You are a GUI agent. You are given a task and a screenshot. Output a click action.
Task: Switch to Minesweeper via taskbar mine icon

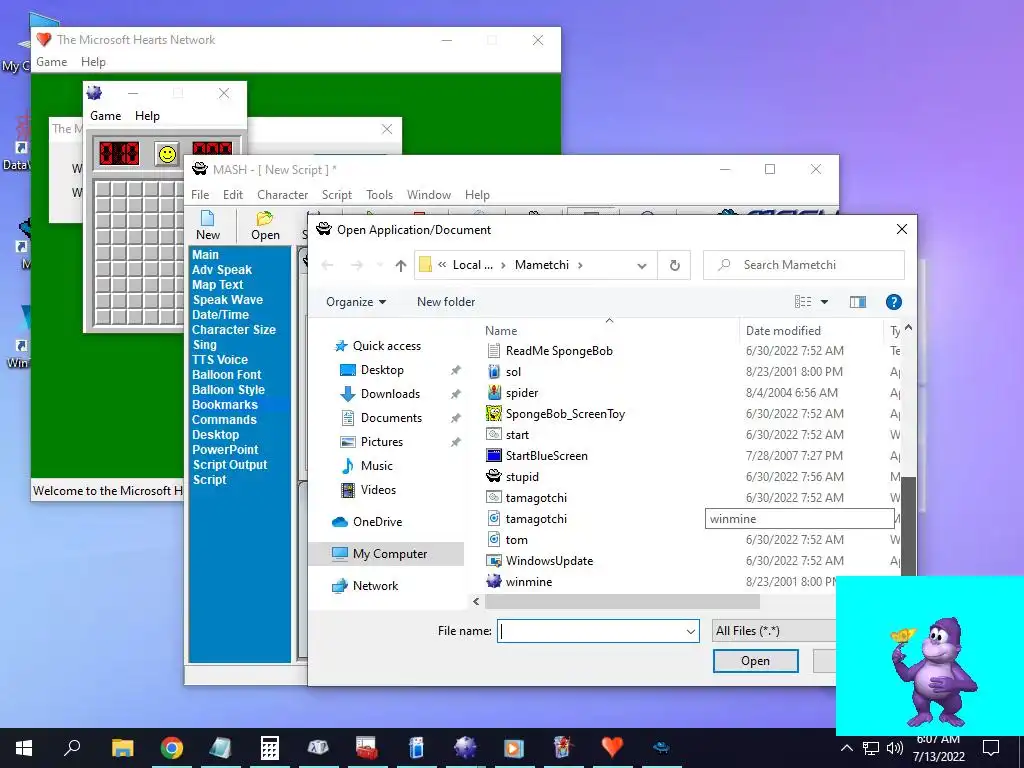[465, 748]
